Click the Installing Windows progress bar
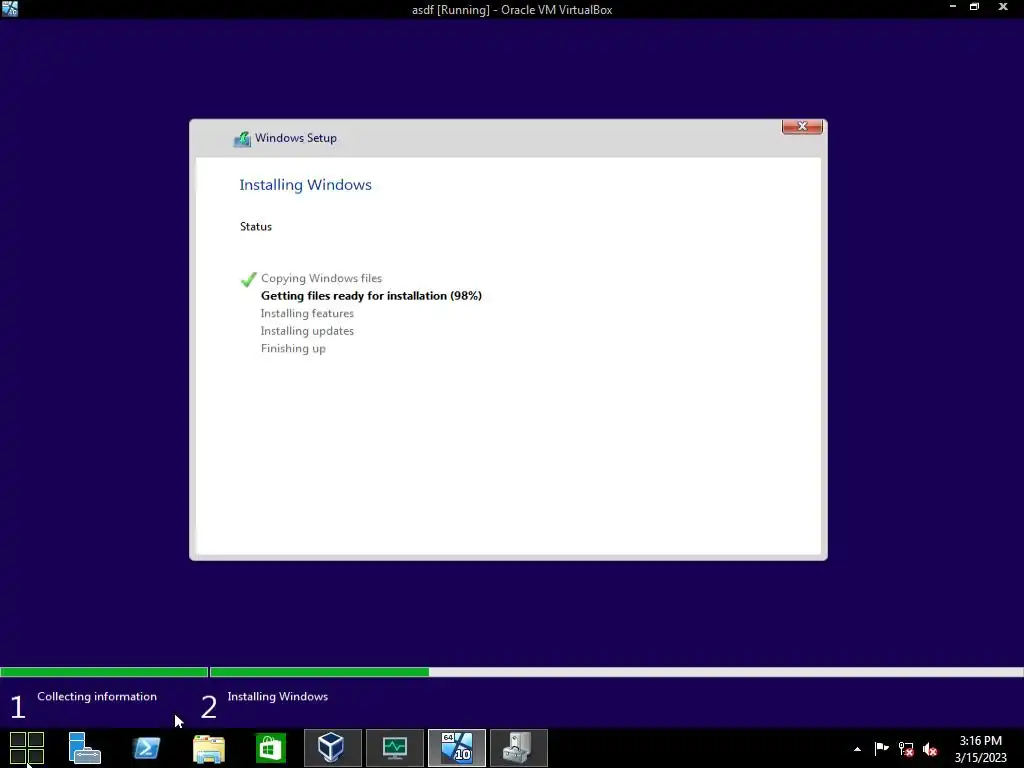 (616, 672)
